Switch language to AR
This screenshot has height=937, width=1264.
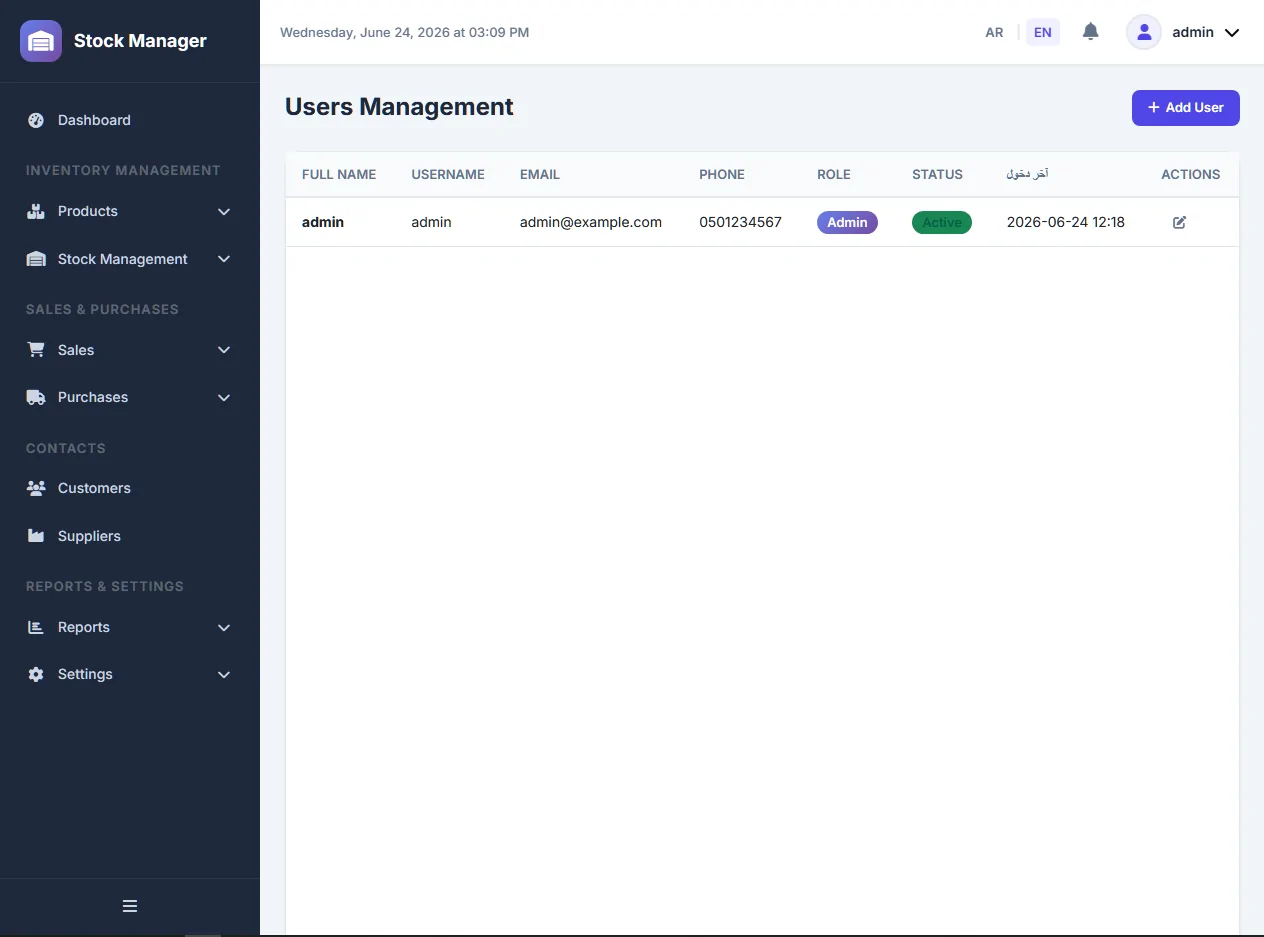[x=994, y=32]
